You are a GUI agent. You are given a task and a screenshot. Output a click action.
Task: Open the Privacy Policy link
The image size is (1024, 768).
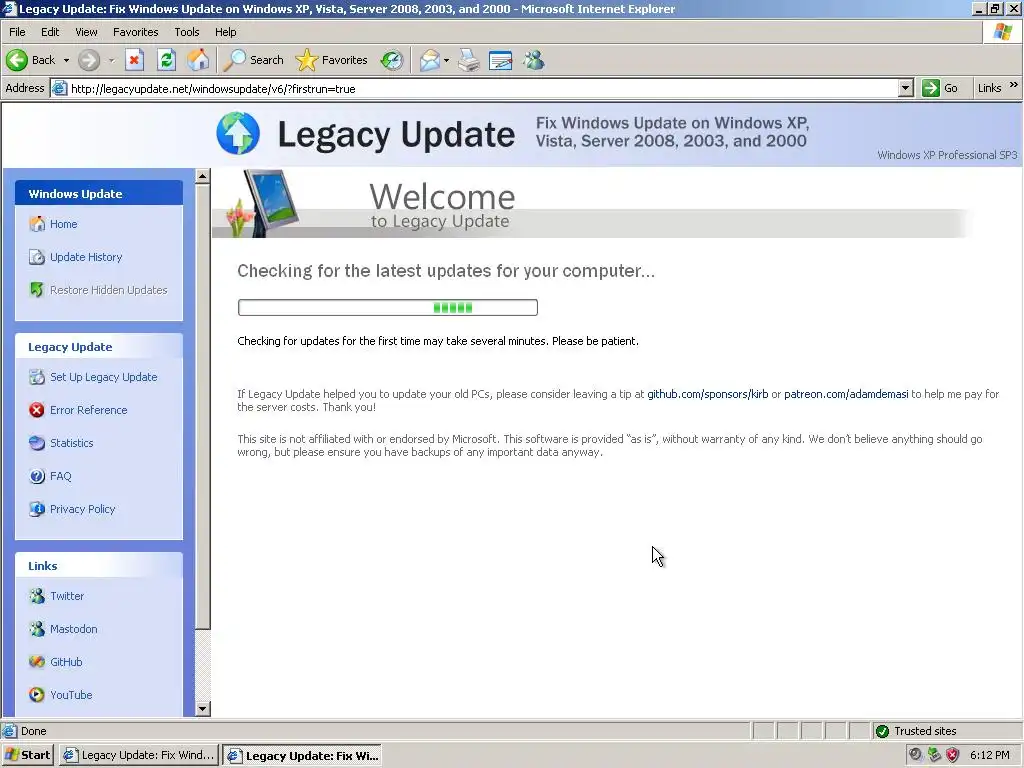(x=82, y=509)
